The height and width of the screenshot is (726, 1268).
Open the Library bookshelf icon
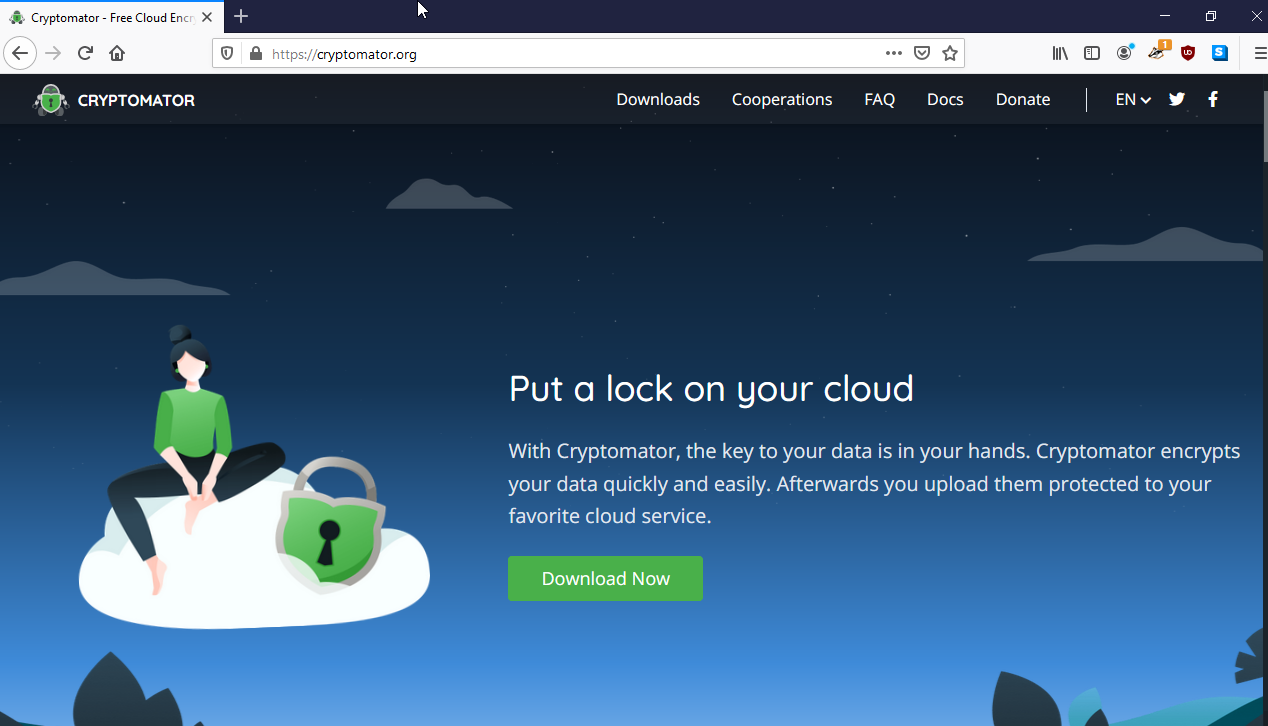click(1060, 54)
